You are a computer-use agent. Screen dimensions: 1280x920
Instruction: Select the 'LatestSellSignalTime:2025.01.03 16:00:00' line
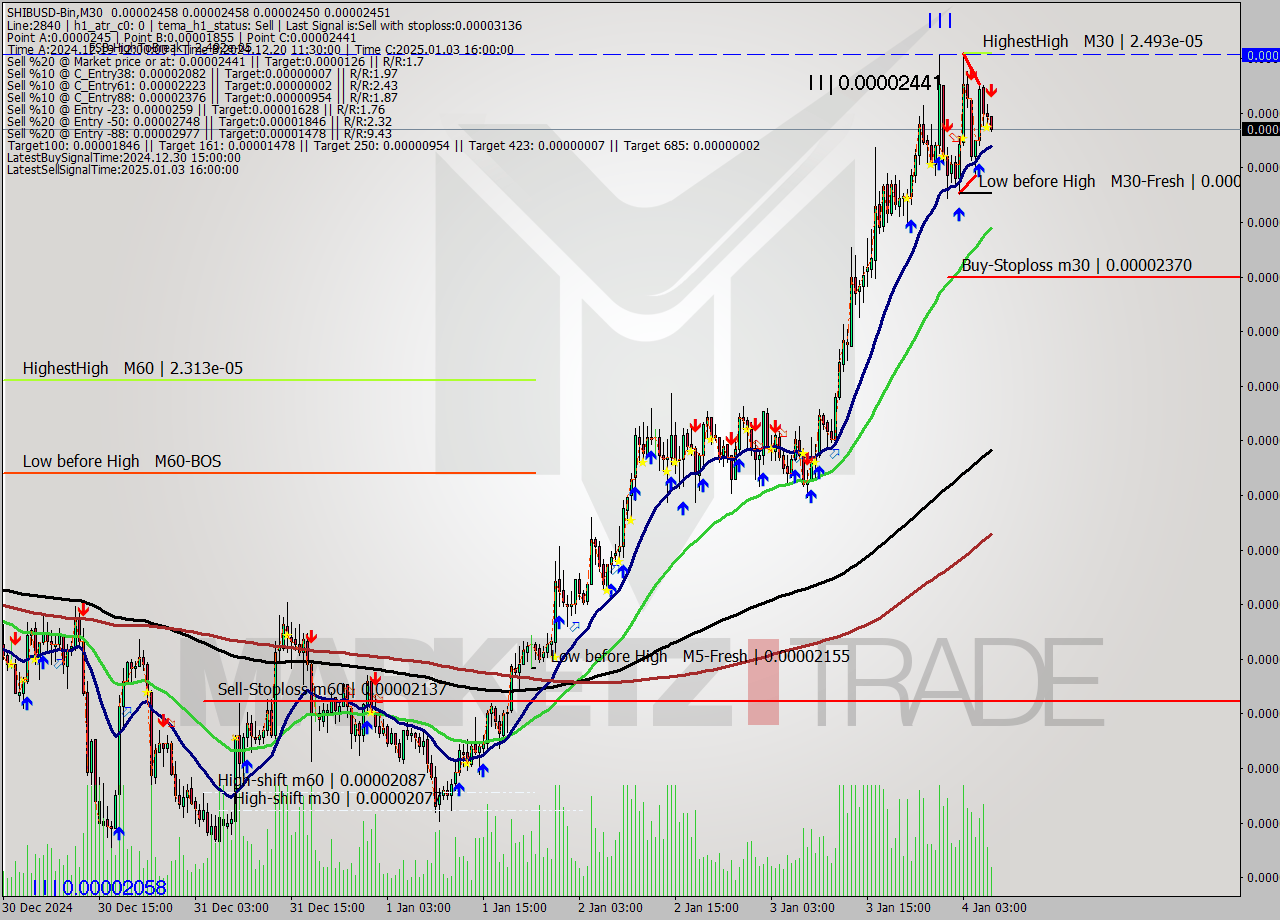tap(122, 170)
